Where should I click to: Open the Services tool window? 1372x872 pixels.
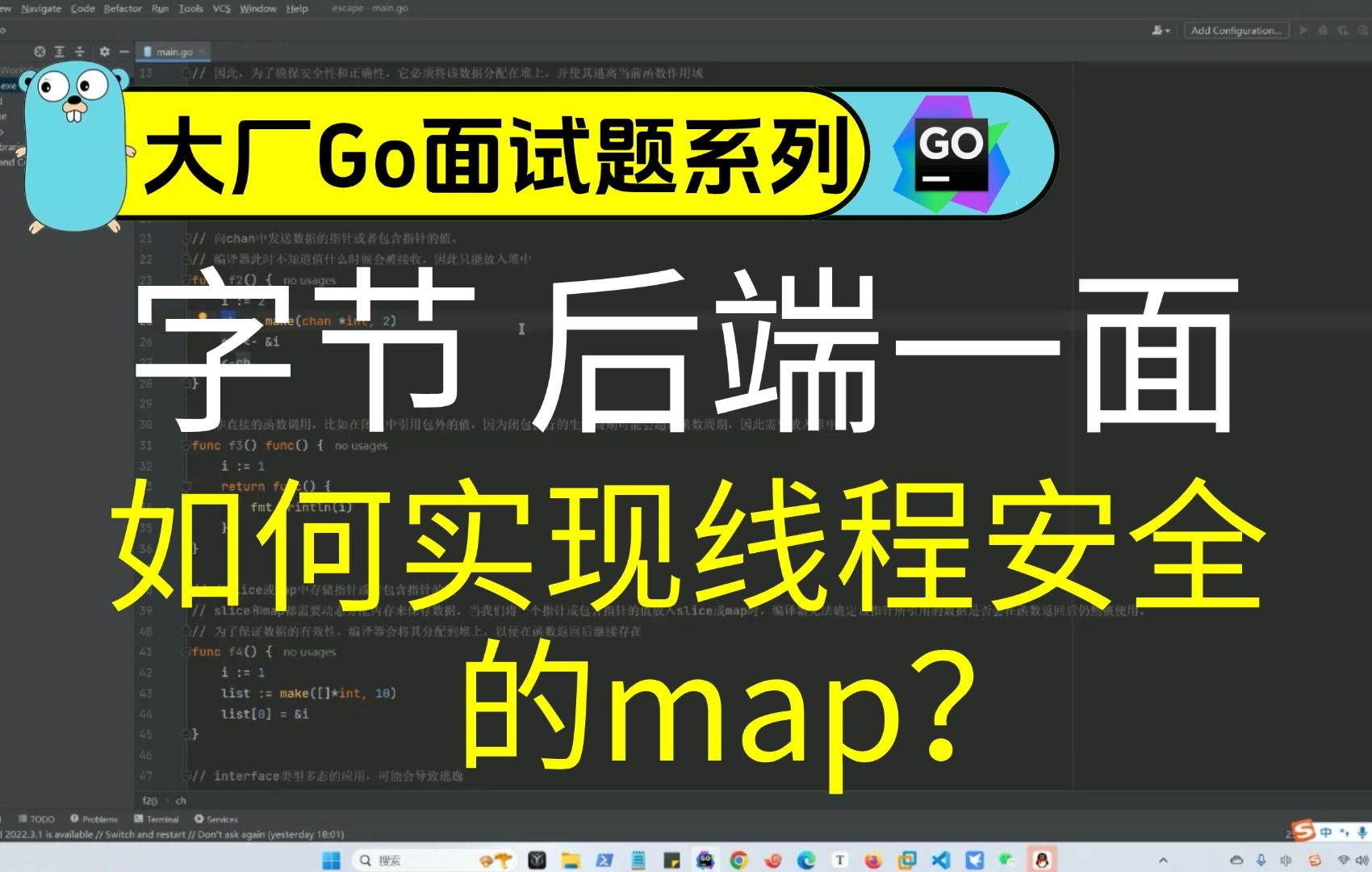pos(216,819)
